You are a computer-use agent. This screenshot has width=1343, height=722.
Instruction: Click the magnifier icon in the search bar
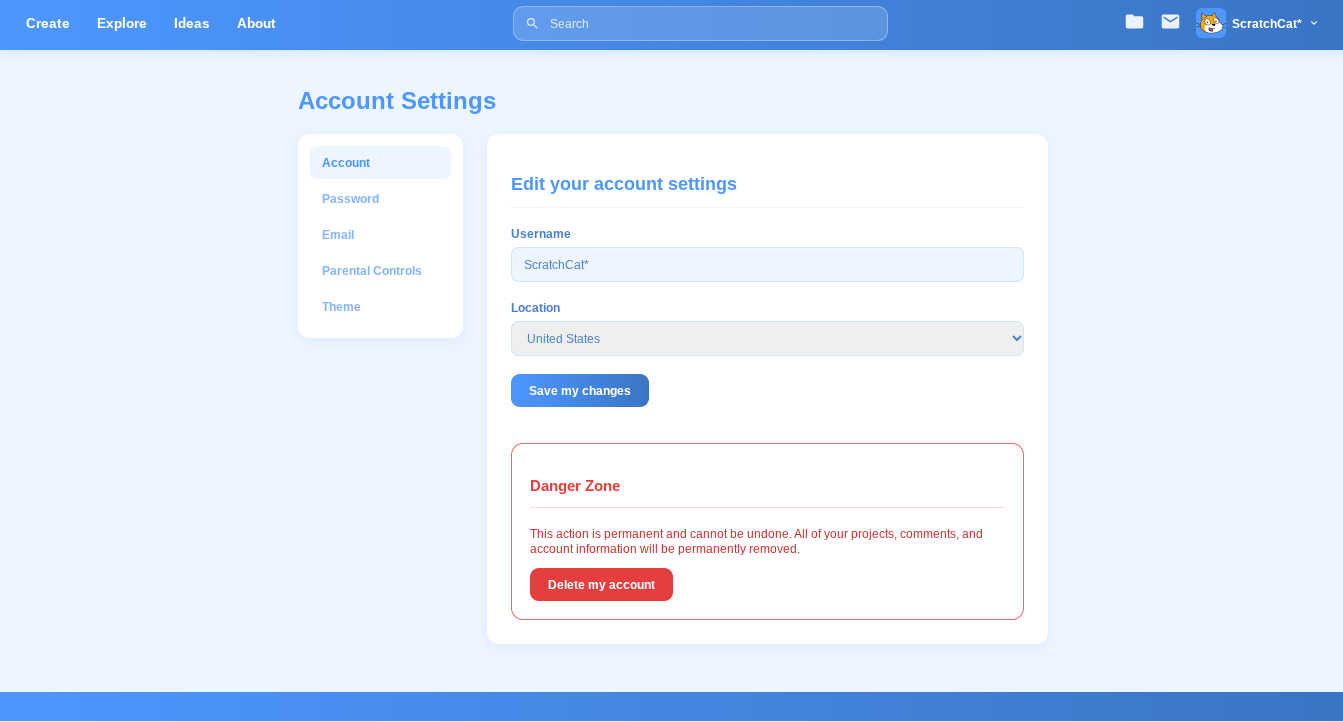pyautogui.click(x=532, y=23)
